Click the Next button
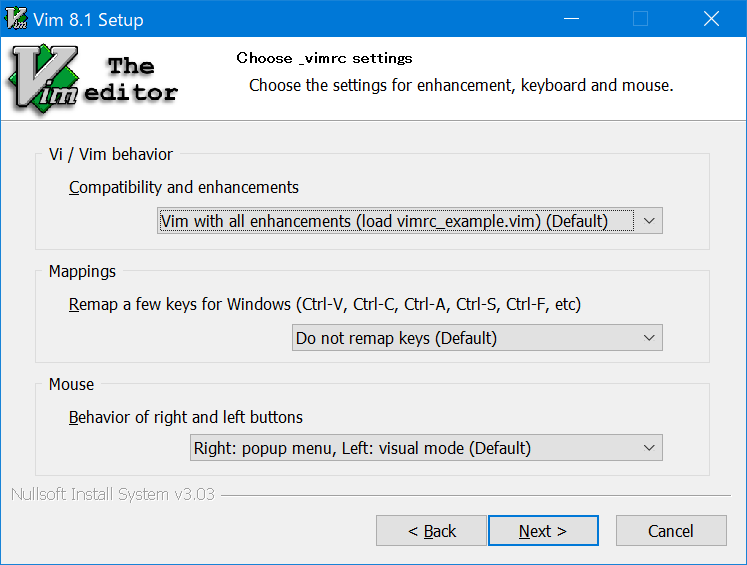The image size is (747, 565). [x=543, y=531]
